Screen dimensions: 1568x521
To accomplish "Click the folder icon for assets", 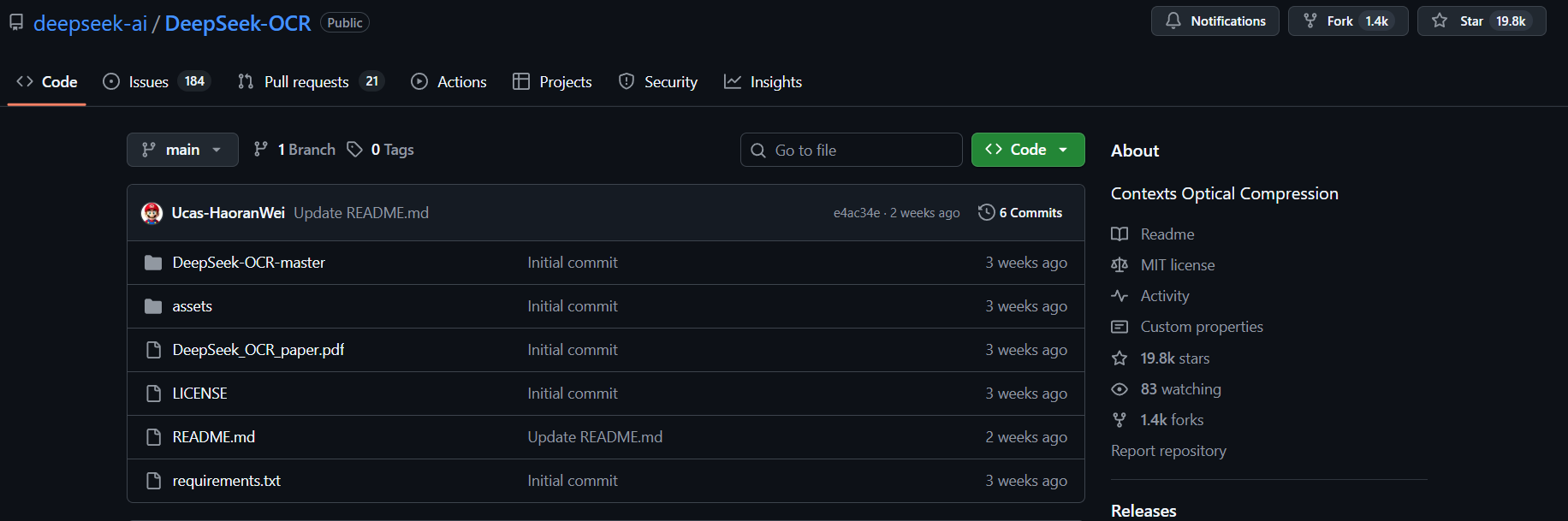I will pos(153,306).
